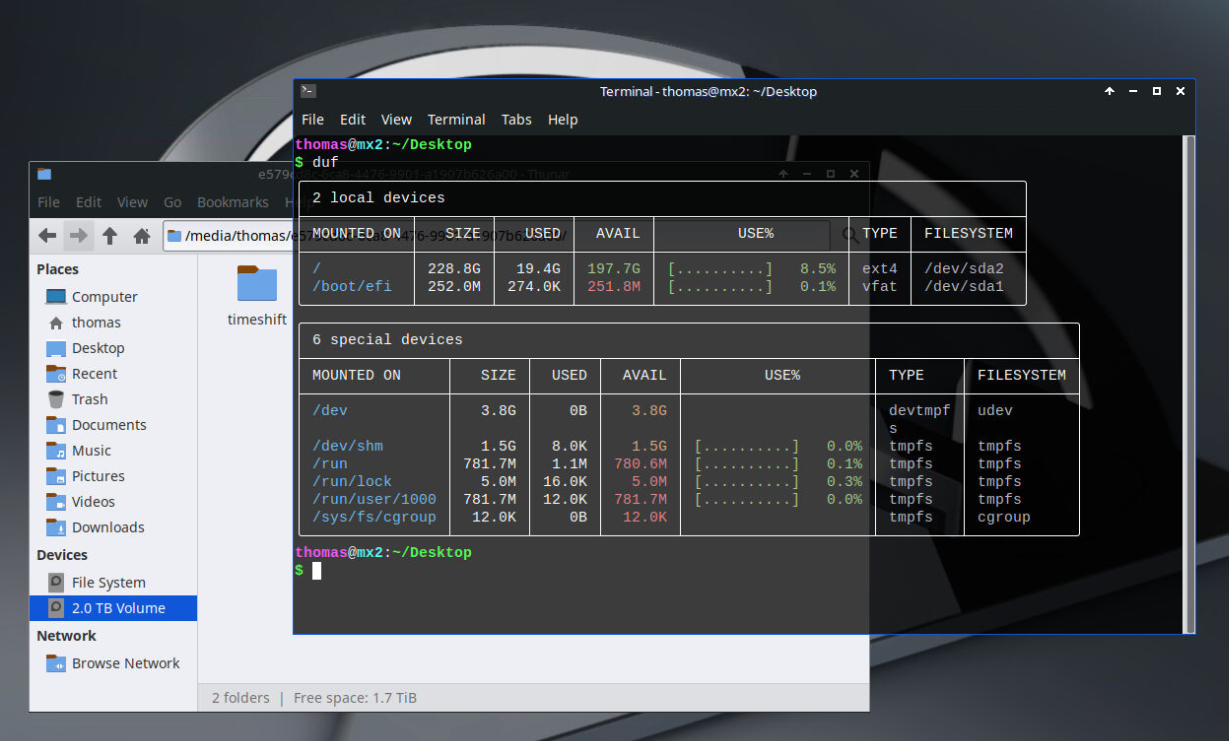
Task: Open the Bookmarks menu in Thunar
Action: click(x=233, y=202)
